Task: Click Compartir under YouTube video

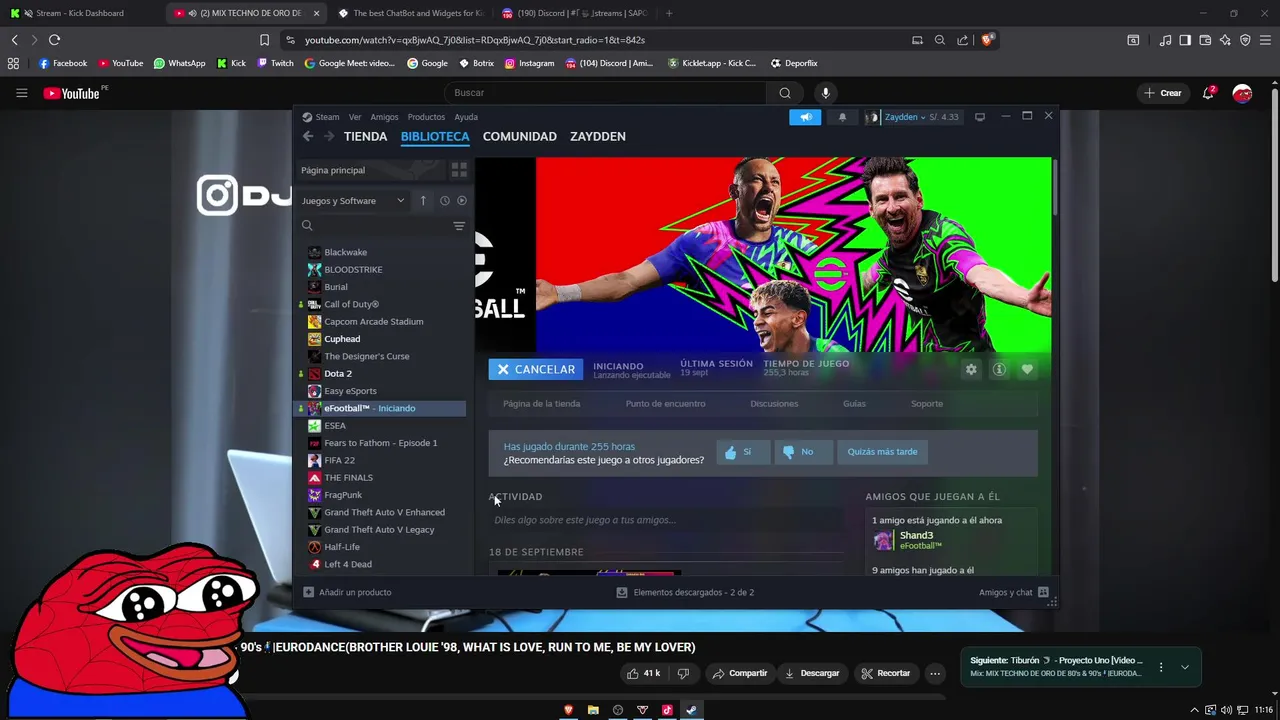Action: point(739,673)
